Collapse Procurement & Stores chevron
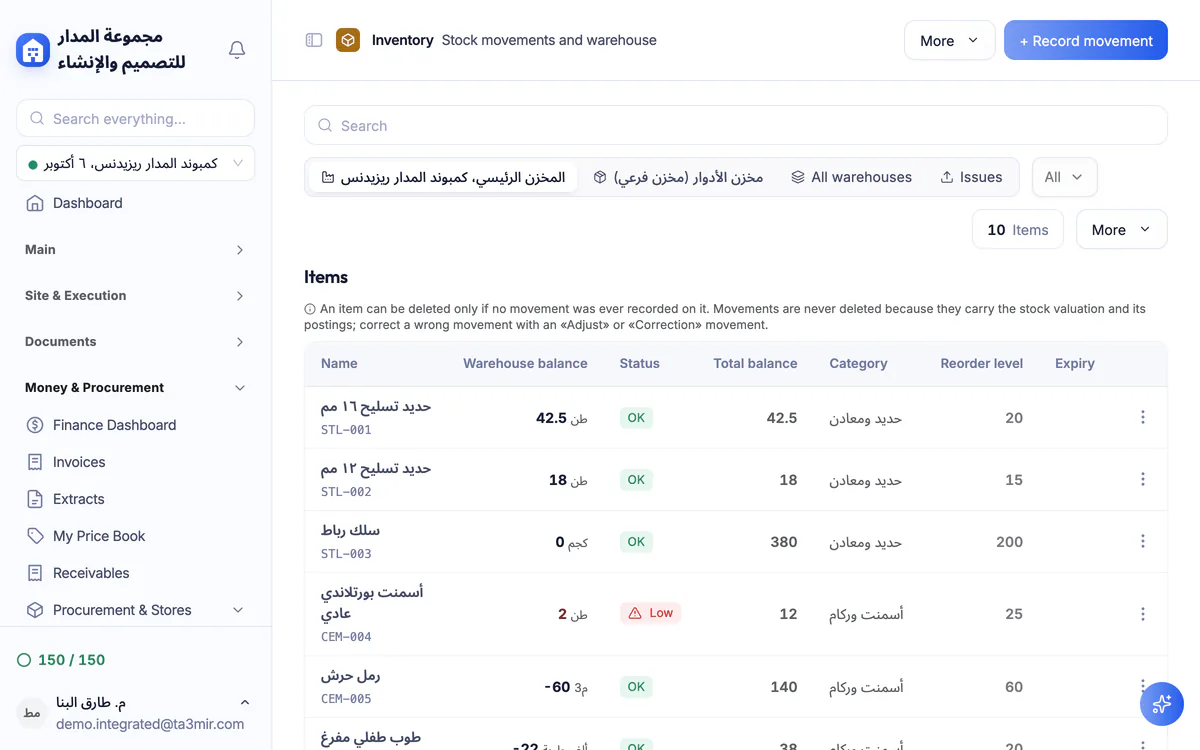Screen dimensions: 1200x750 pyautogui.click(x=238, y=610)
